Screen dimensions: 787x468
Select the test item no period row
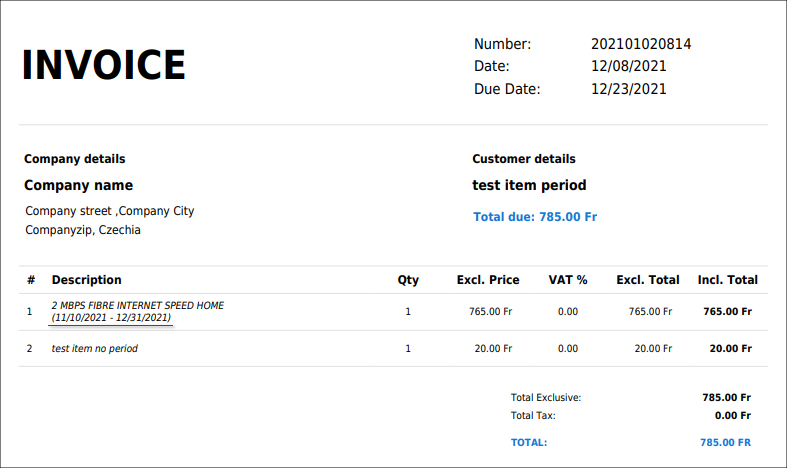pyautogui.click(x=95, y=349)
